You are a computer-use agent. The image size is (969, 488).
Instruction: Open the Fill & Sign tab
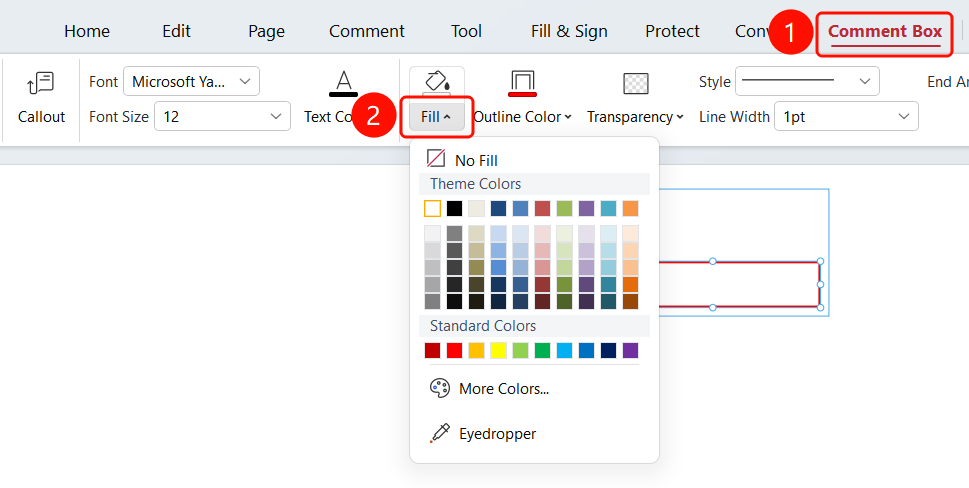pos(569,31)
